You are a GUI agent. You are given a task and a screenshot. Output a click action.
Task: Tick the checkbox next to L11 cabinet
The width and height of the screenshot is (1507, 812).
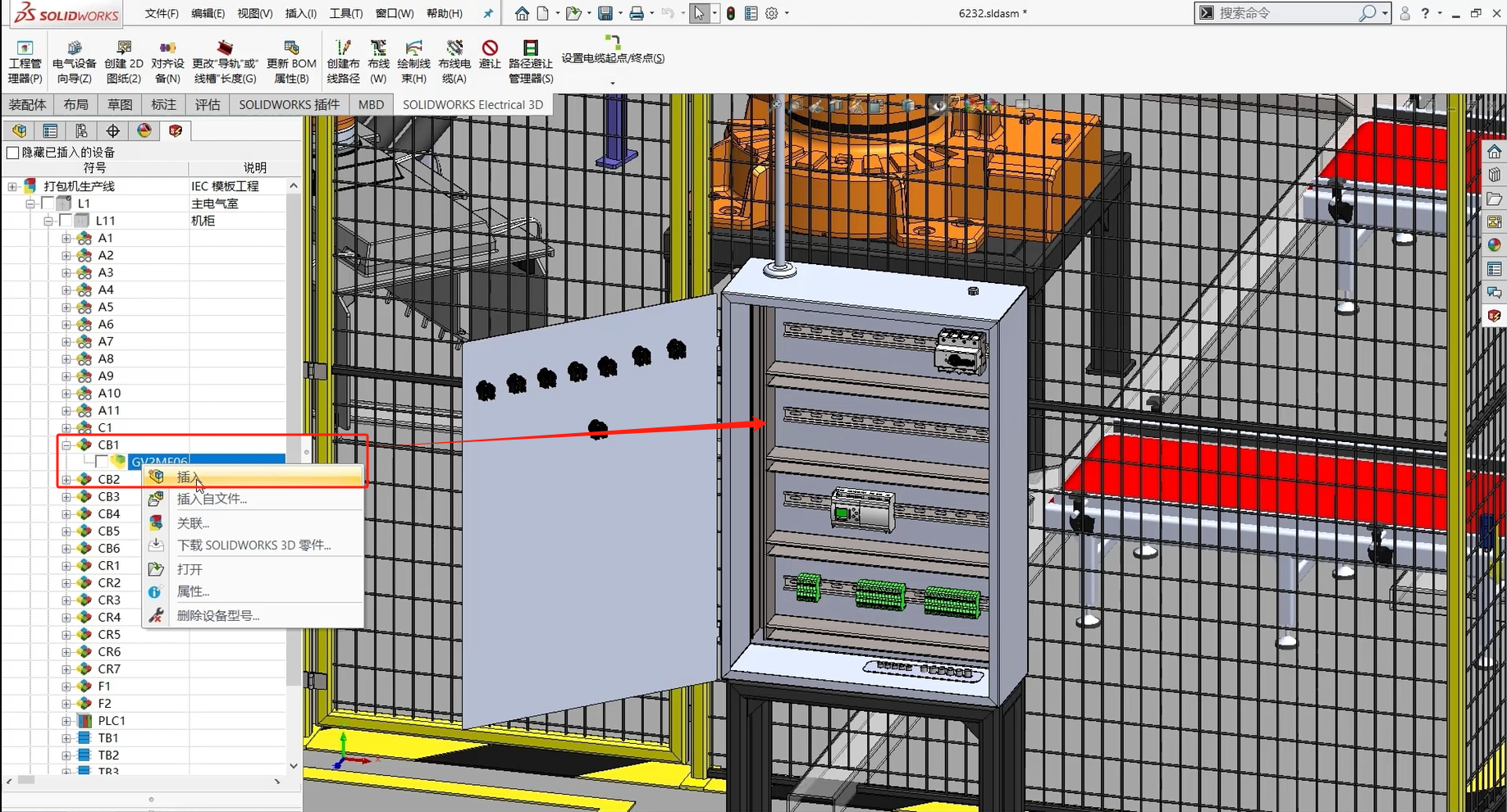pos(66,221)
